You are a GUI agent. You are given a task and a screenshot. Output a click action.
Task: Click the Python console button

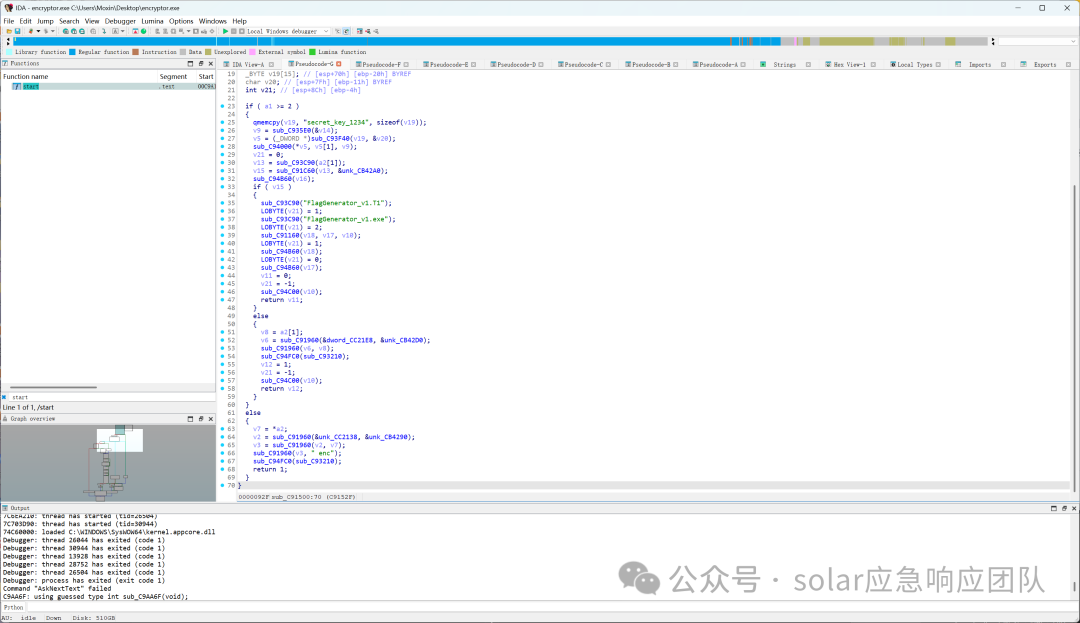[13, 608]
